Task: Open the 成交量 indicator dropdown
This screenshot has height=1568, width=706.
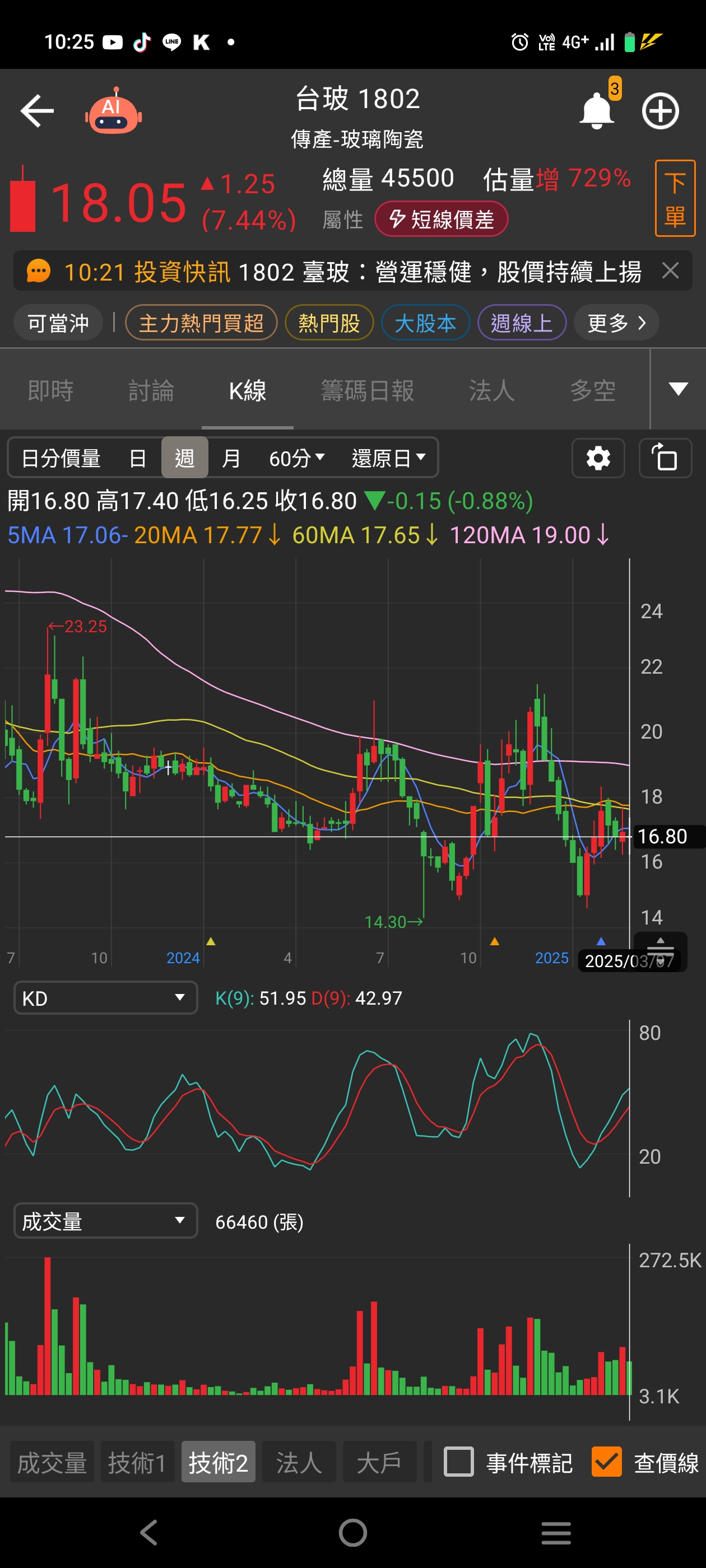Action: tap(105, 1220)
